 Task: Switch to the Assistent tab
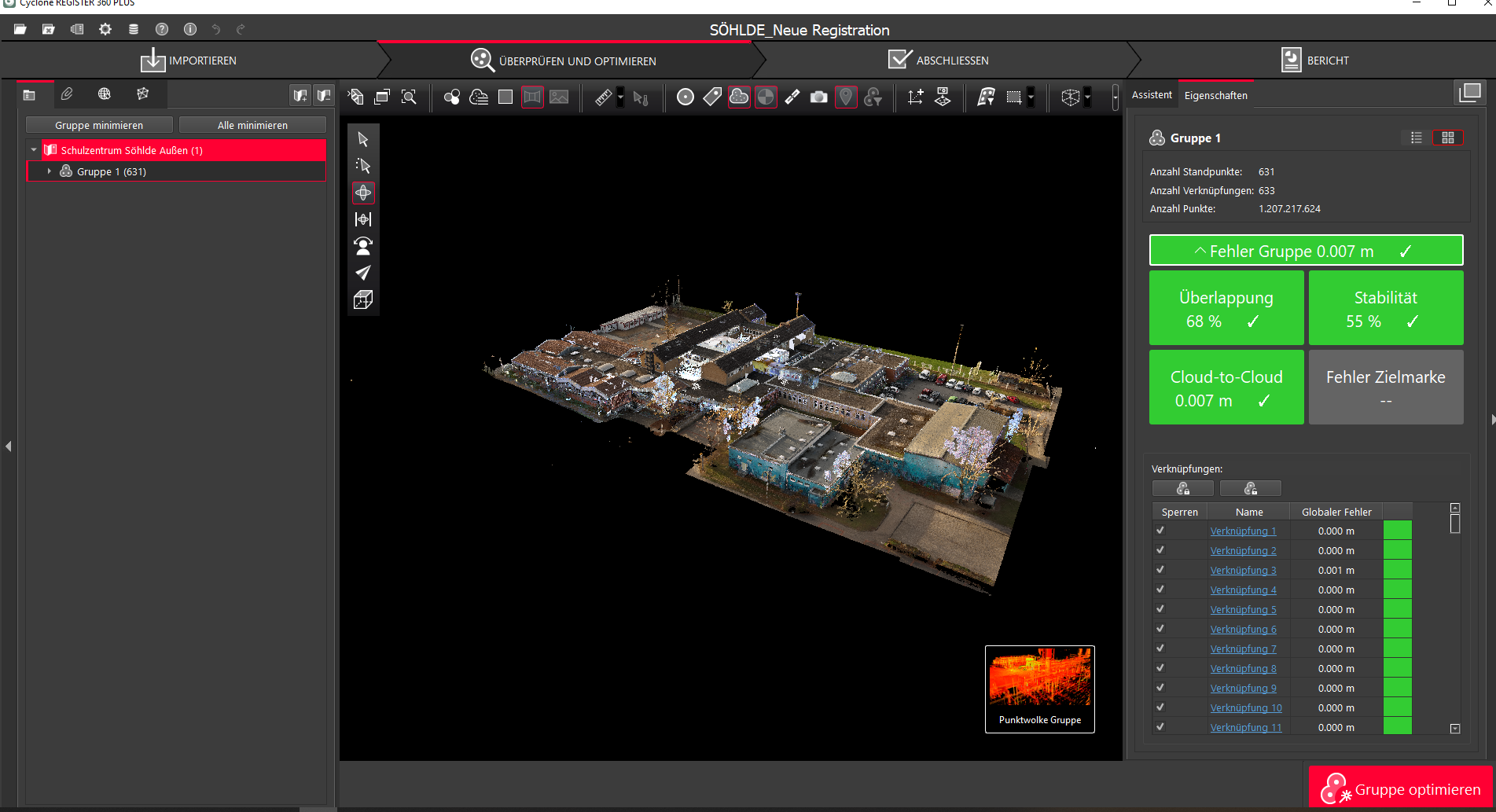pyautogui.click(x=1152, y=95)
